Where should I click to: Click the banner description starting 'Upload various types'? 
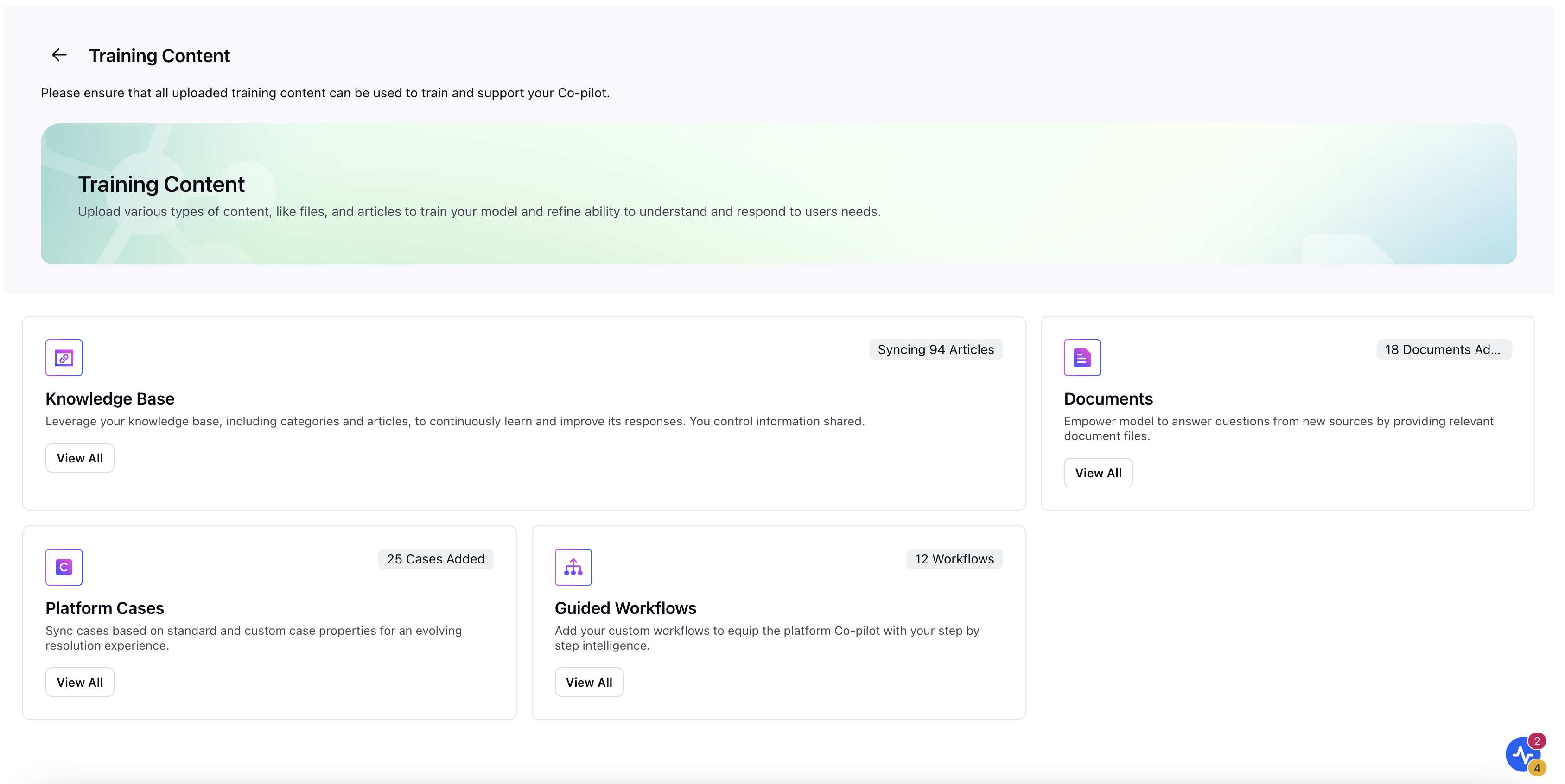click(479, 212)
